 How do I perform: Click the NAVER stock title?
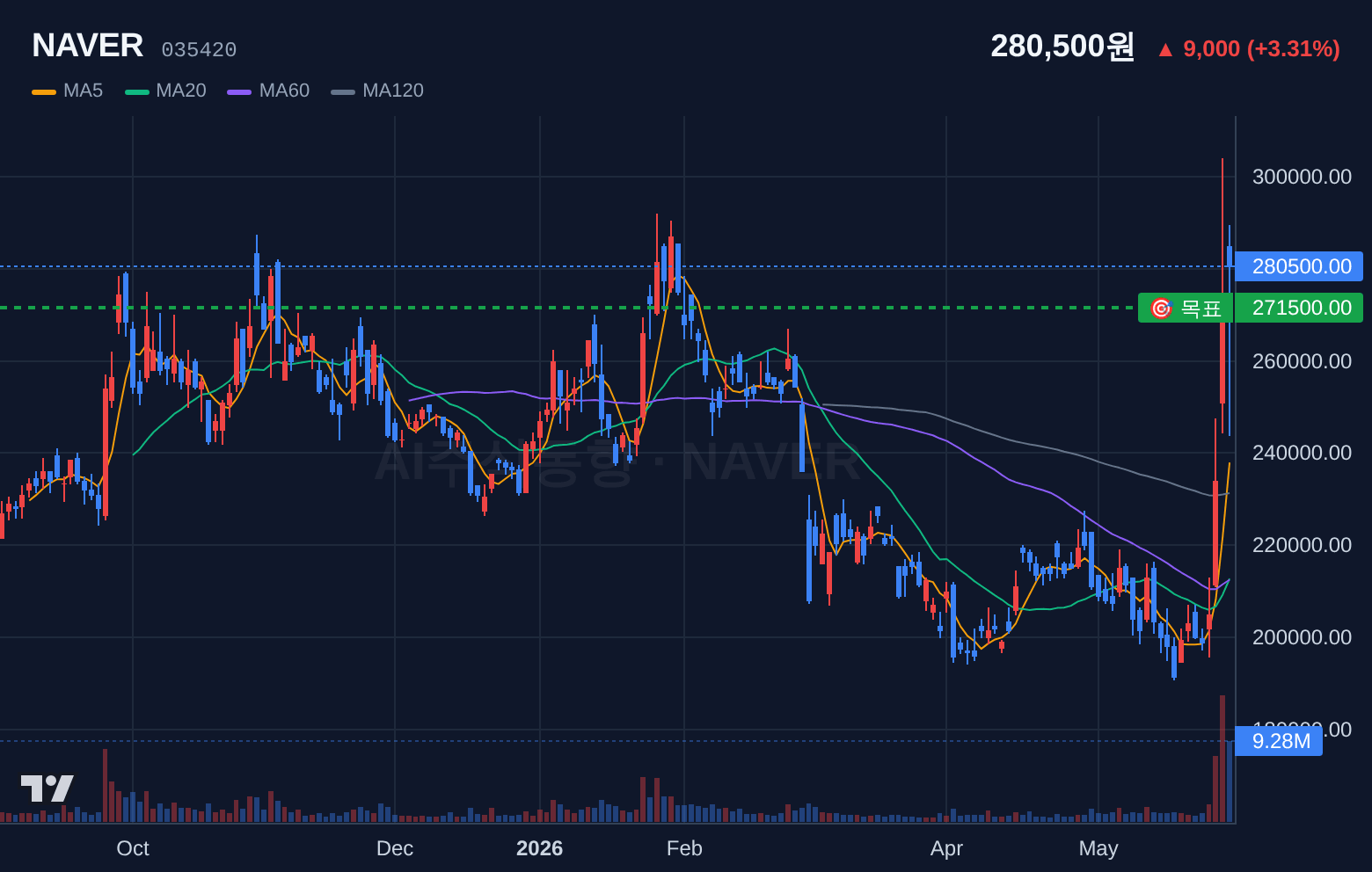coord(88,46)
